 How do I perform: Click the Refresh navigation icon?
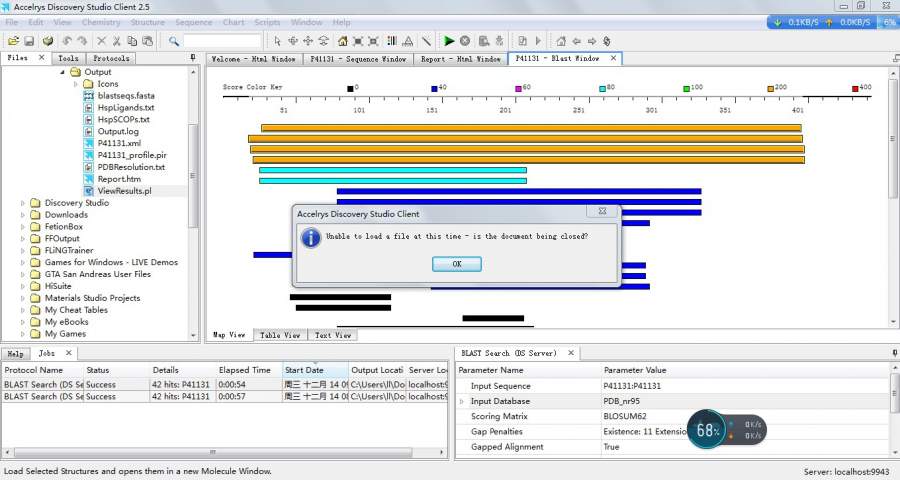(607, 41)
